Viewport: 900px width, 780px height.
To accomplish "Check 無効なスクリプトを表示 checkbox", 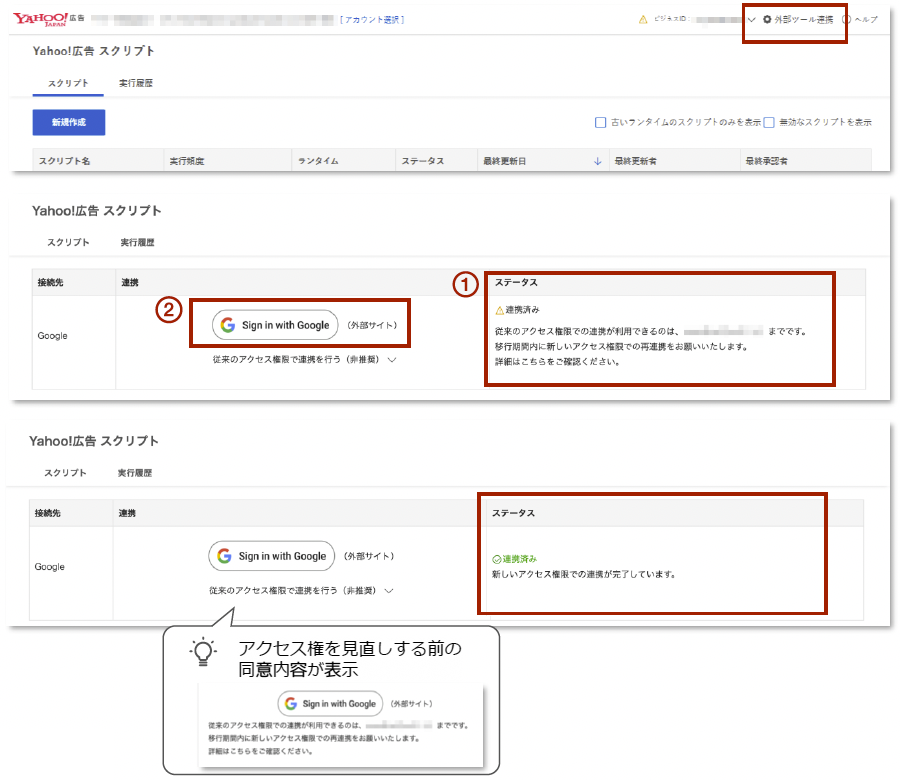I will (769, 123).
